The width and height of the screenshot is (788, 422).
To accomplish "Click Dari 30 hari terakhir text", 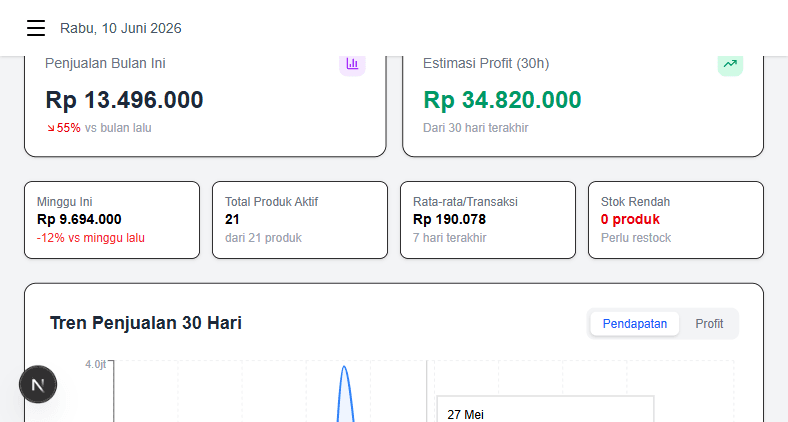I will [x=475, y=128].
